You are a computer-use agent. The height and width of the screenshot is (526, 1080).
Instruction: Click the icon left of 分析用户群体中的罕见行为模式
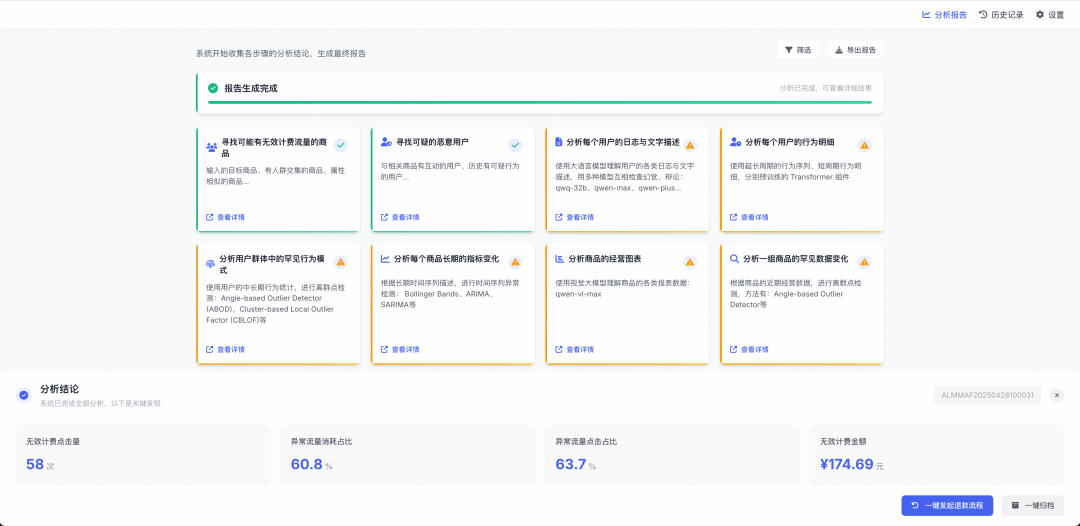pyautogui.click(x=211, y=264)
